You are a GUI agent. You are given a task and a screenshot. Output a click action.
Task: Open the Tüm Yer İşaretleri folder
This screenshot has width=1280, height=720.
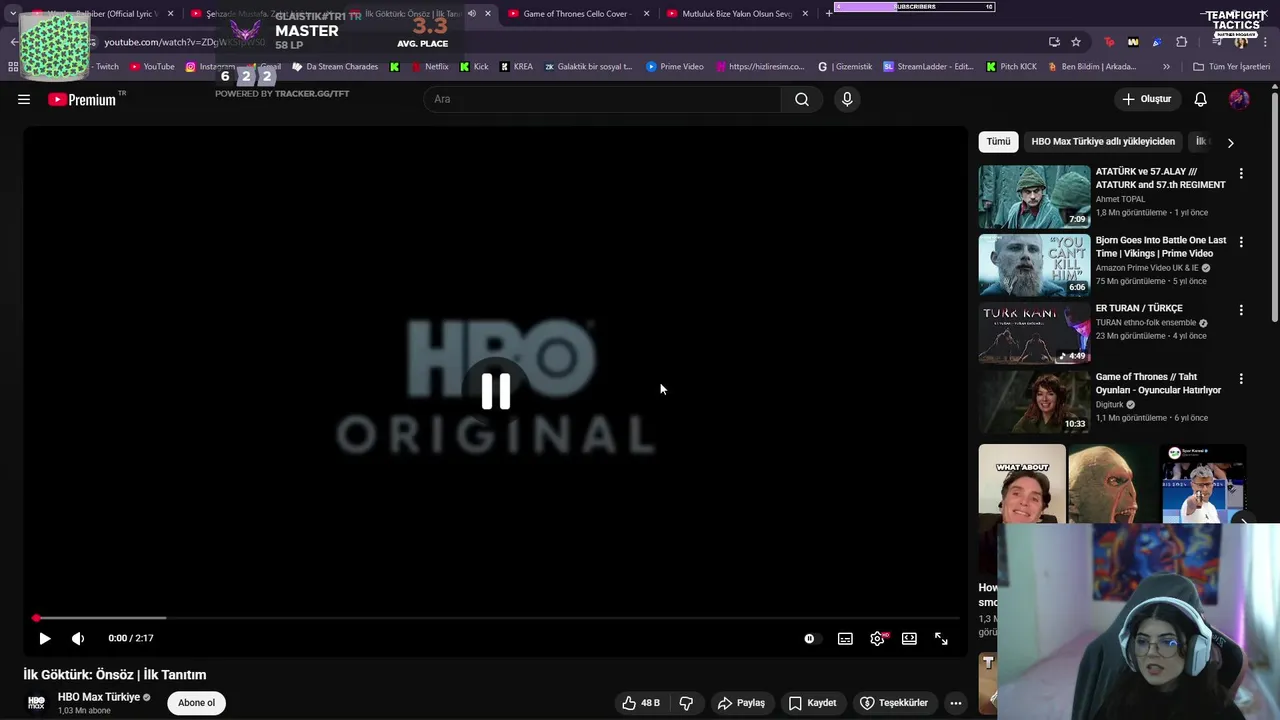(1231, 67)
